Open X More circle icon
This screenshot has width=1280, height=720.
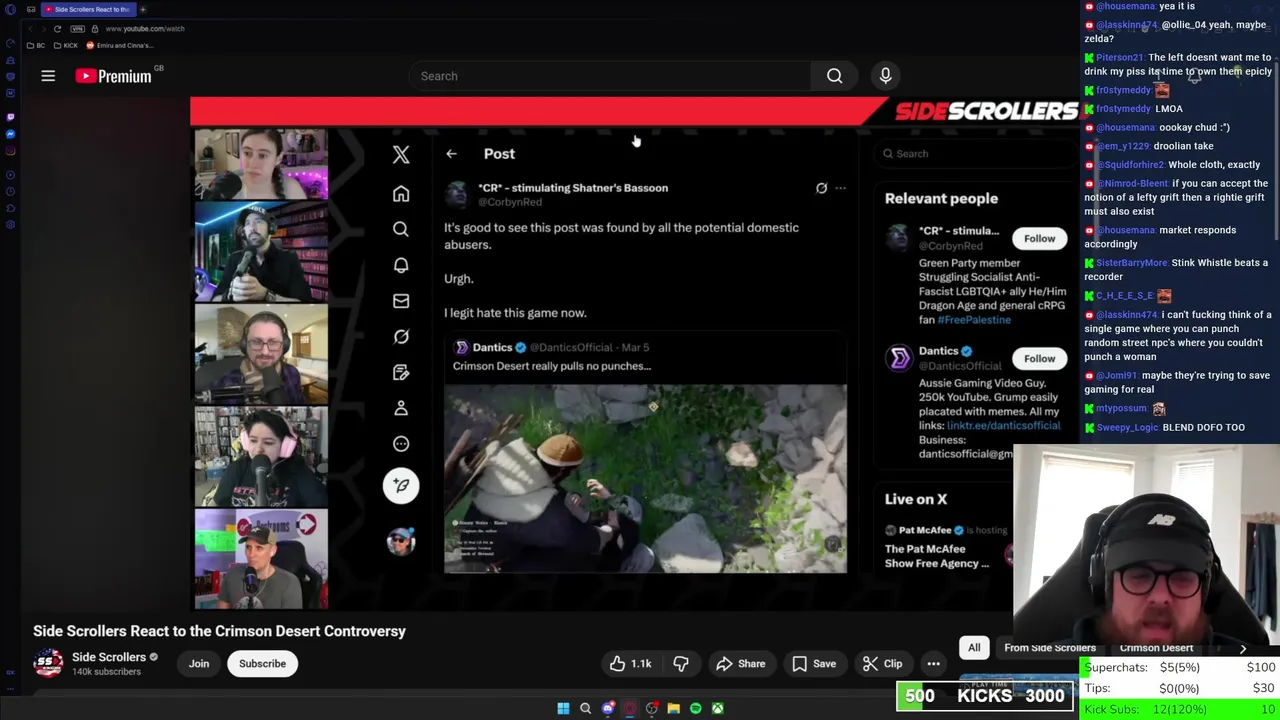click(401, 444)
